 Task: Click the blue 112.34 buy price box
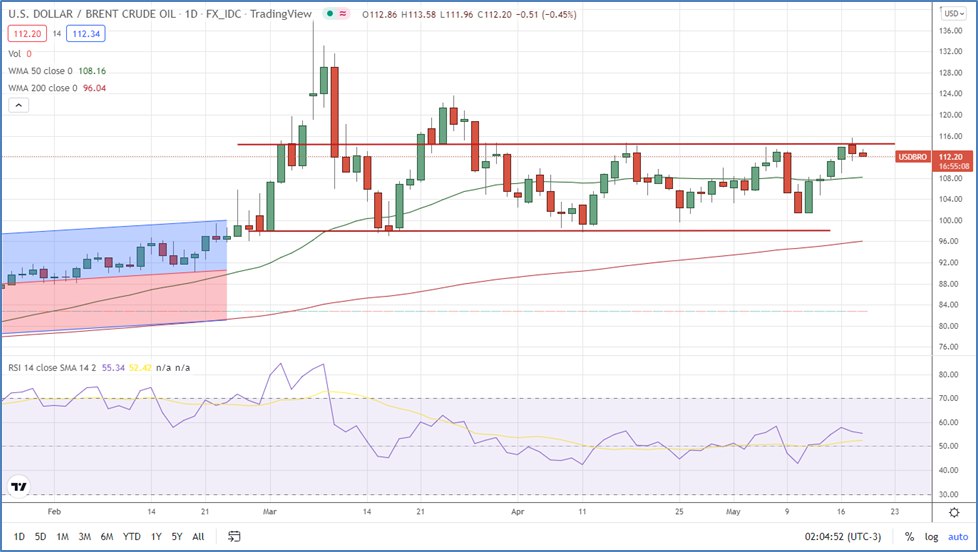(87, 33)
